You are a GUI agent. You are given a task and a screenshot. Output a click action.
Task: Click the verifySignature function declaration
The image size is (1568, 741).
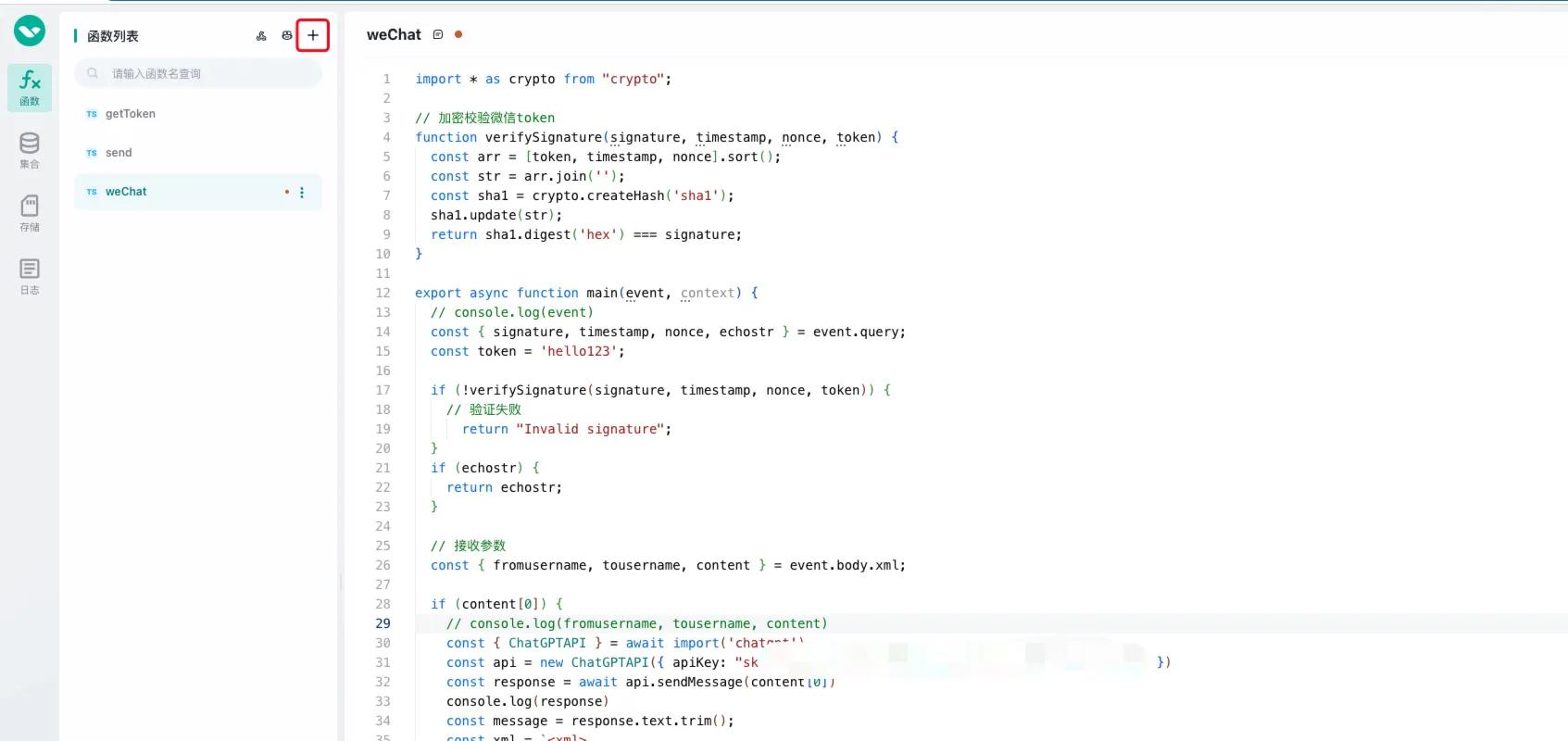657,137
